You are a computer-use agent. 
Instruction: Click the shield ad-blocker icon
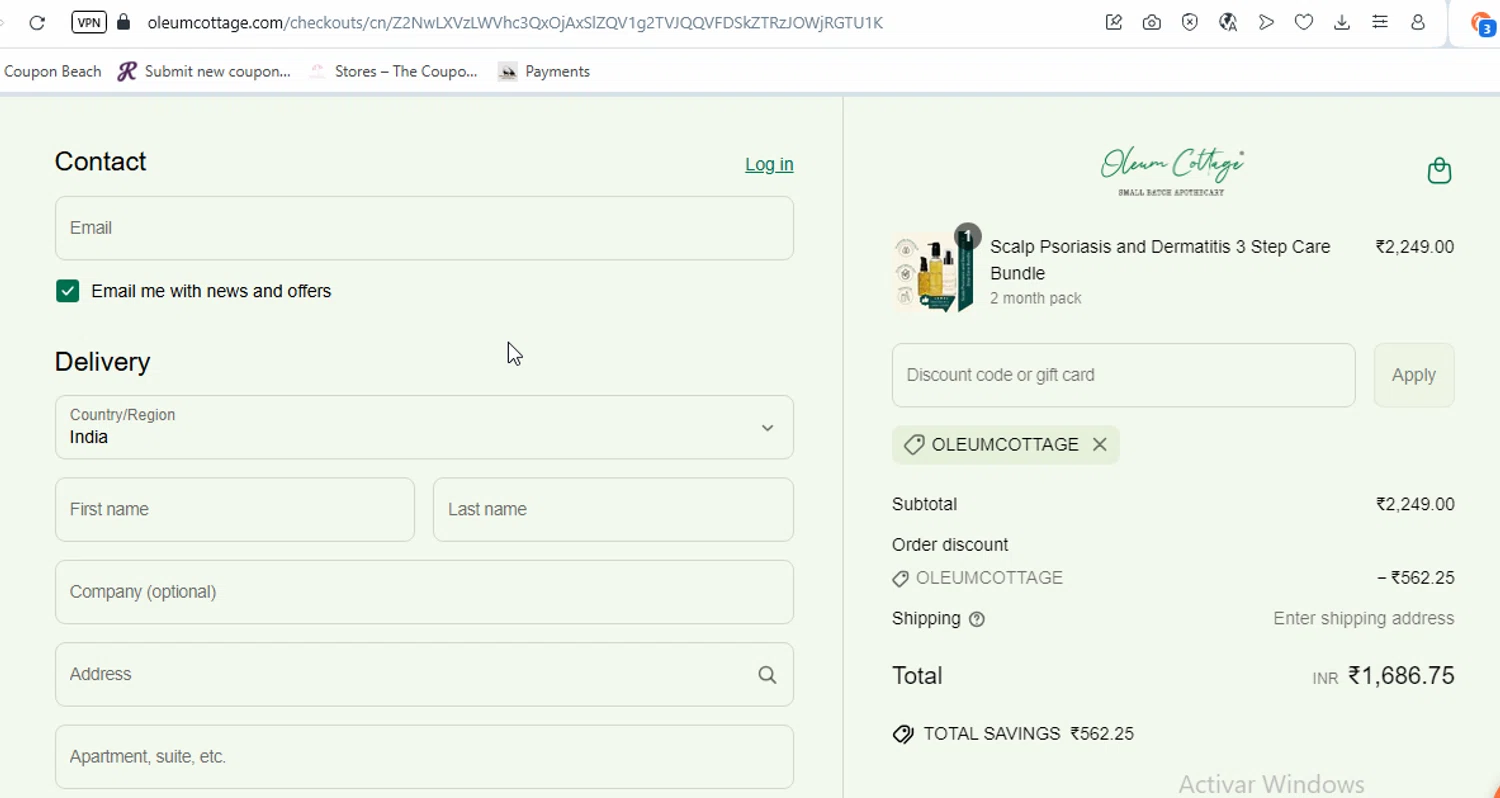tap(1190, 22)
